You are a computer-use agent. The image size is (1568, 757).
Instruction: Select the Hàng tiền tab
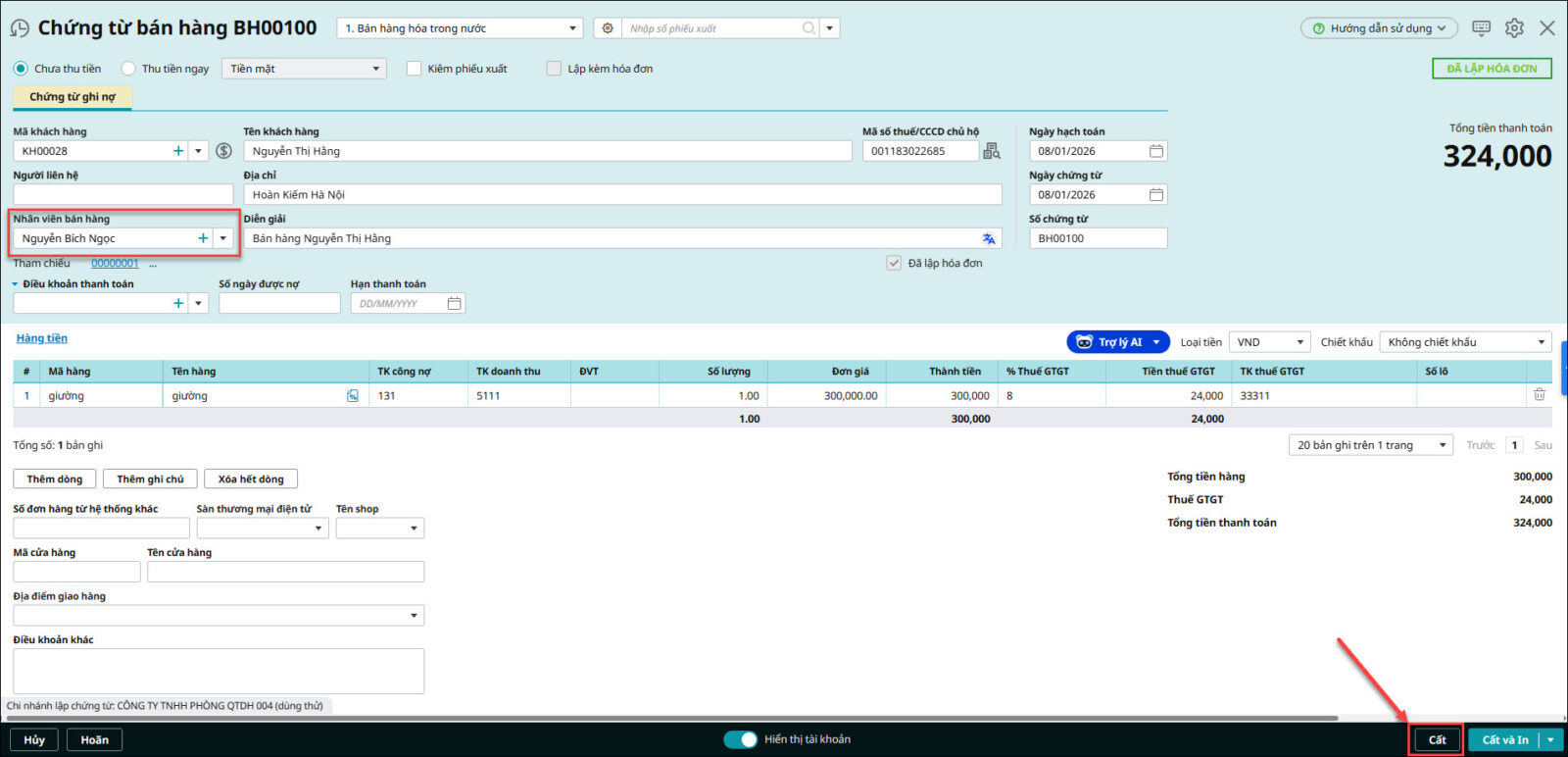pos(41,338)
